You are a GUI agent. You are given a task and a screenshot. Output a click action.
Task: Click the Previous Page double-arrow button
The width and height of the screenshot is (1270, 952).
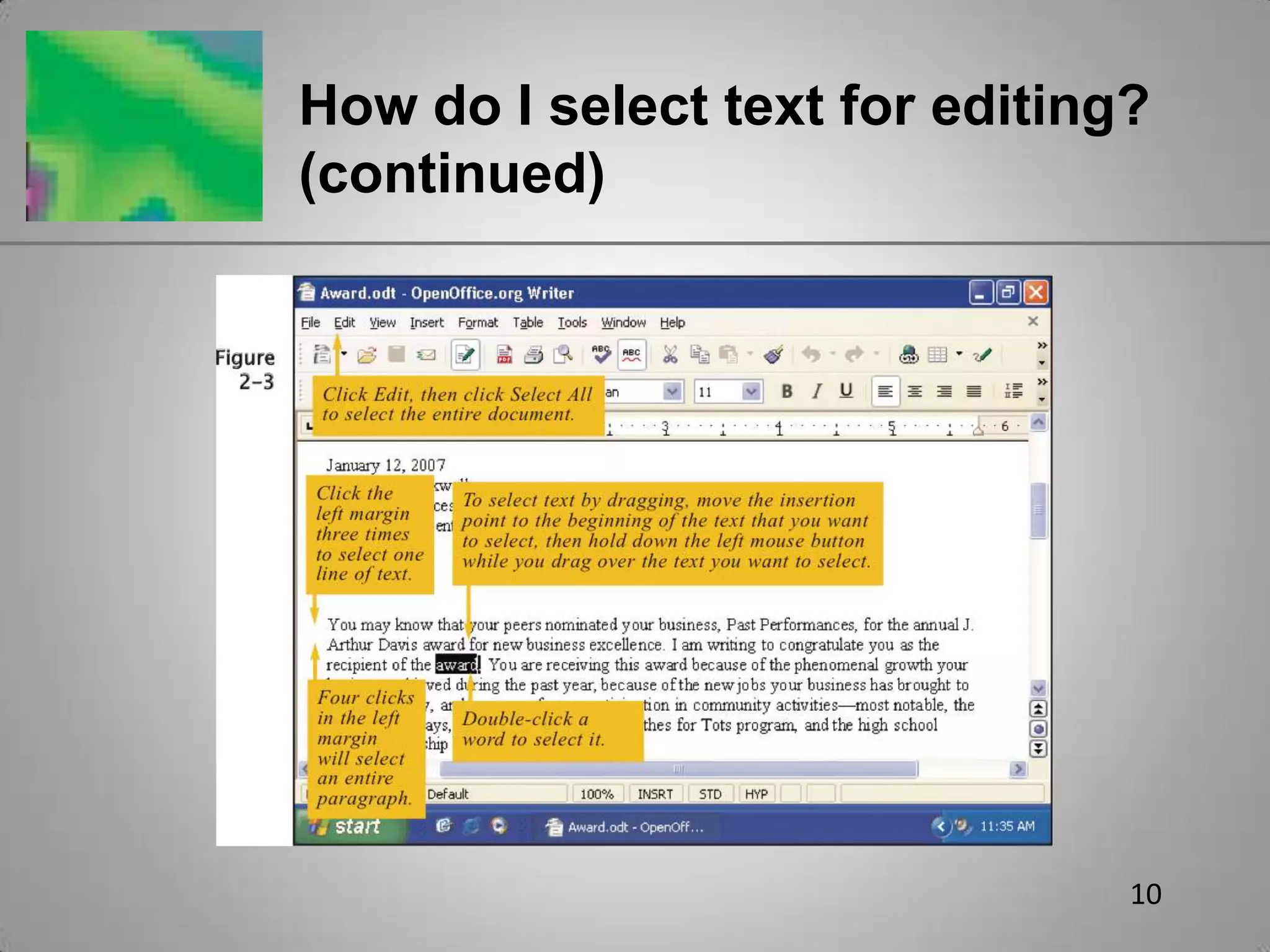pyautogui.click(x=1038, y=708)
